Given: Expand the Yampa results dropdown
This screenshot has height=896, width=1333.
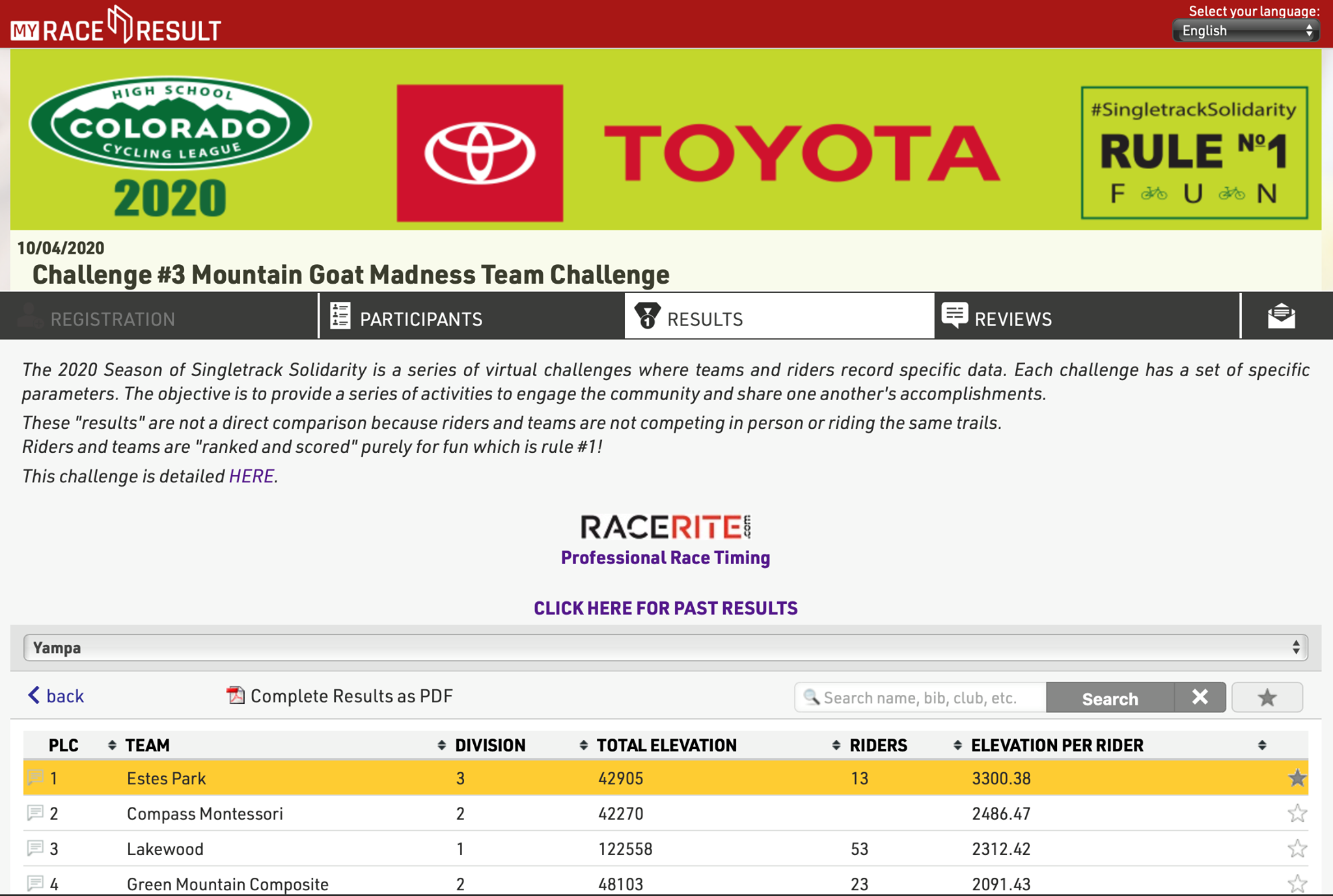Looking at the screenshot, I should tap(665, 647).
